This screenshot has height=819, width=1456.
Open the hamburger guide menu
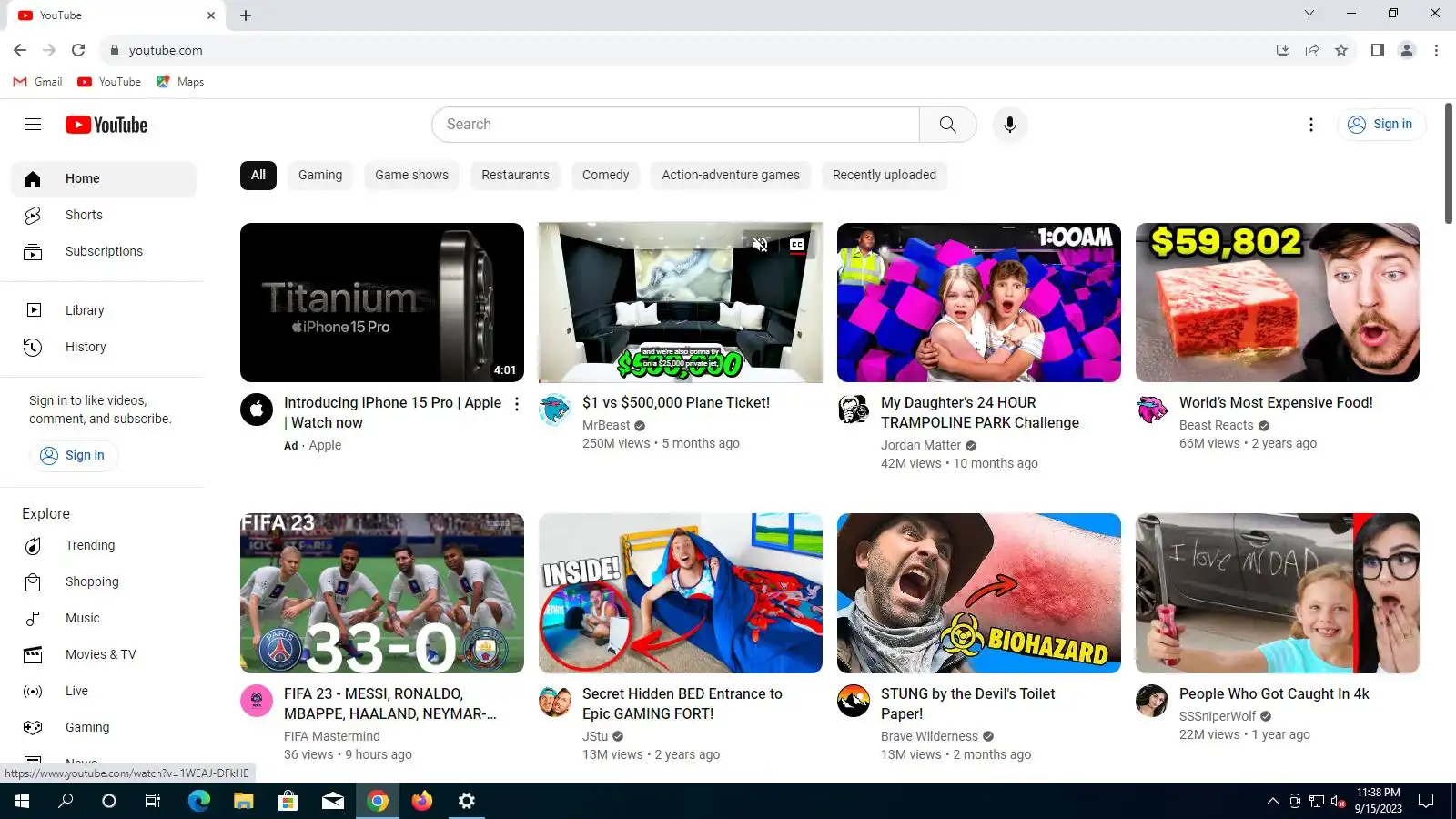point(33,125)
